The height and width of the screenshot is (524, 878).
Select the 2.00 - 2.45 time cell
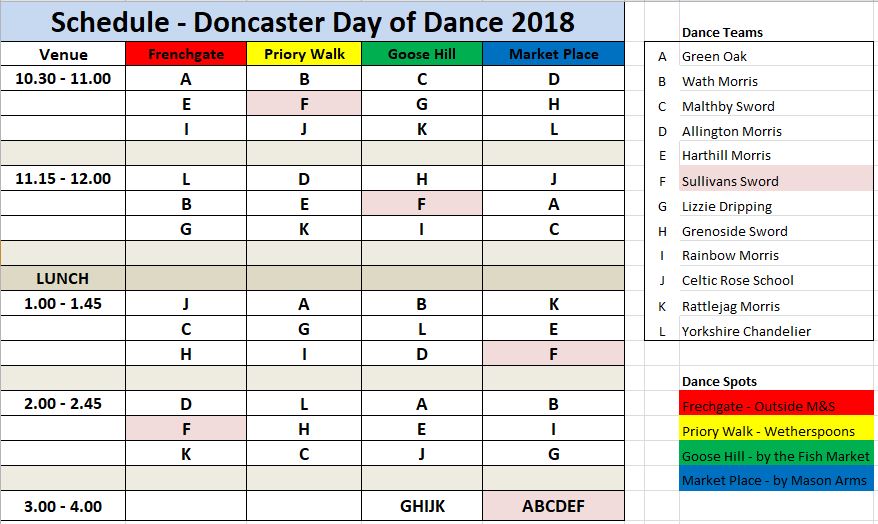pyautogui.click(x=63, y=403)
